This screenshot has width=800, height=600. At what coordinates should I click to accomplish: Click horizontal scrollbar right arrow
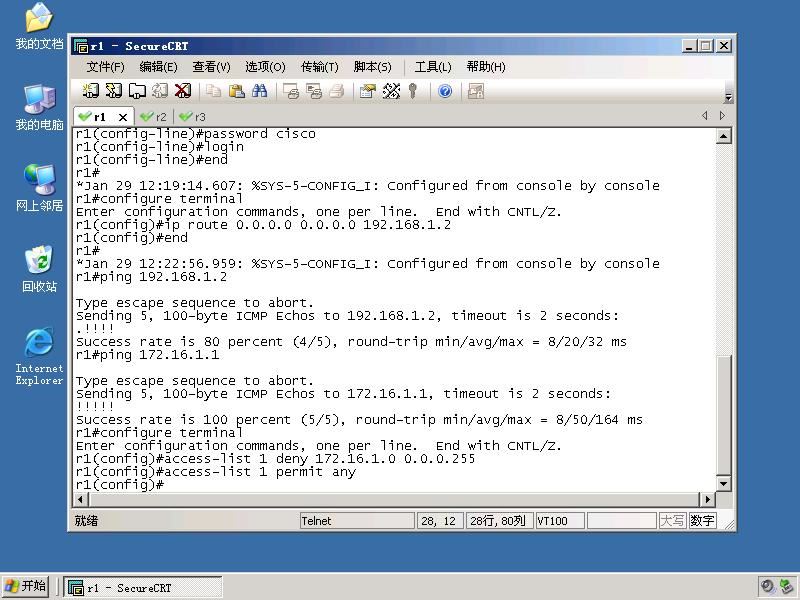[x=707, y=499]
